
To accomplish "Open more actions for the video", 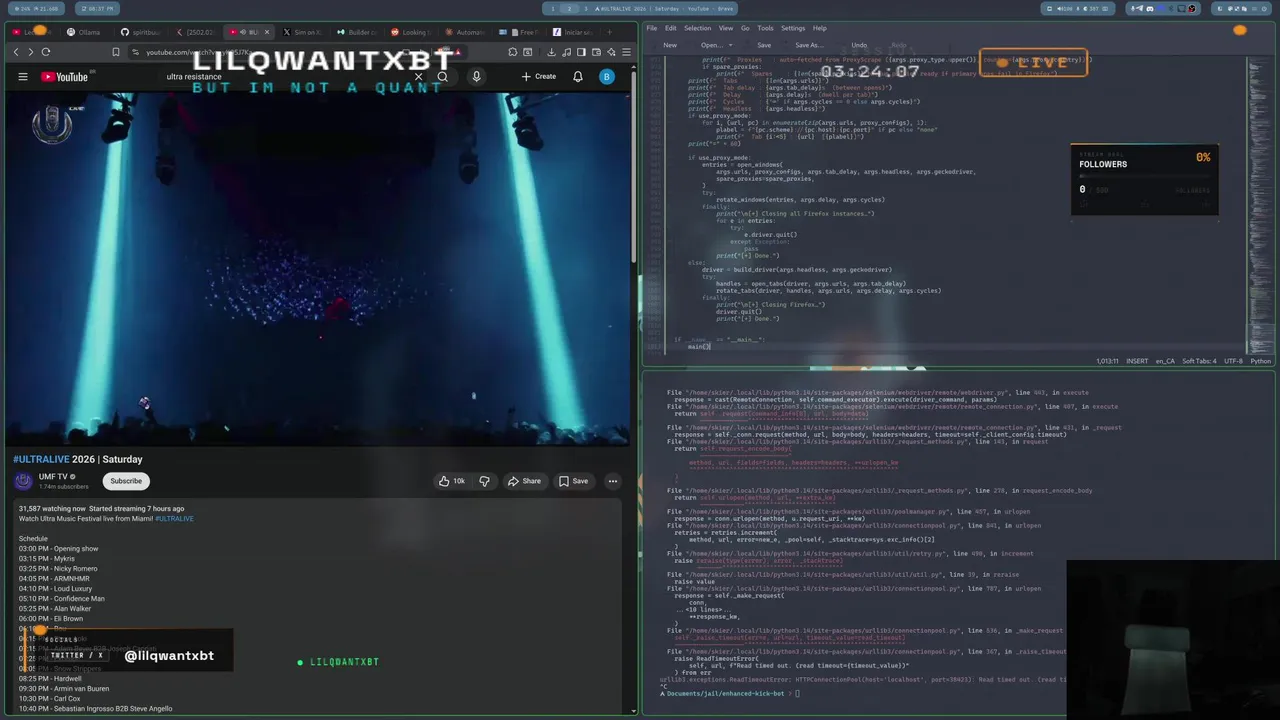I will click(613, 481).
